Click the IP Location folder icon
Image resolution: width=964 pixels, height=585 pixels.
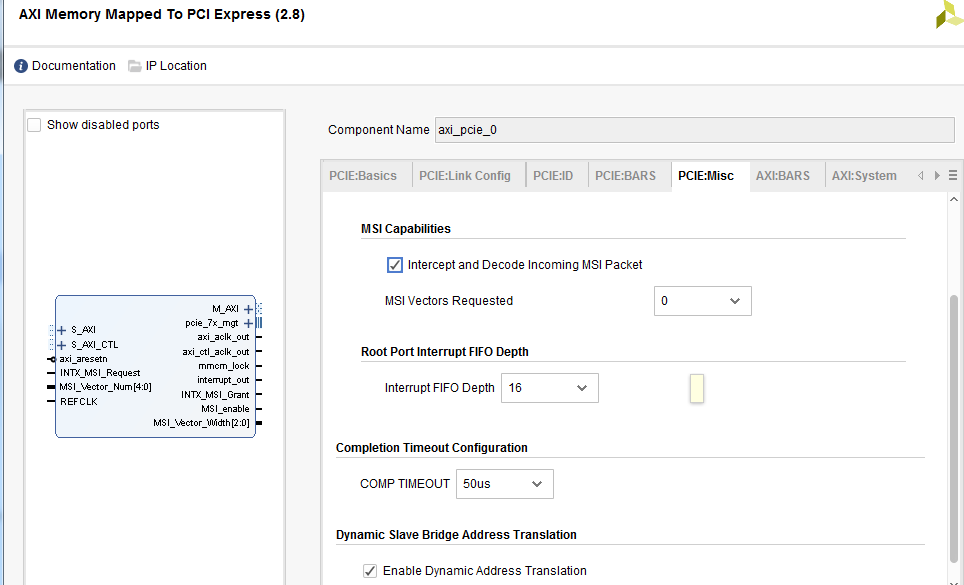pyautogui.click(x=134, y=65)
